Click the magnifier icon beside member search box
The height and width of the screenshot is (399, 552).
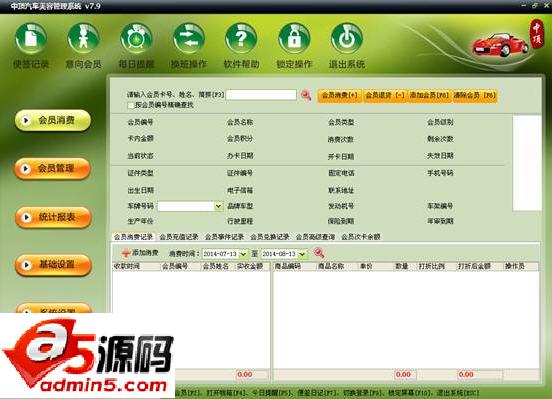[306, 95]
